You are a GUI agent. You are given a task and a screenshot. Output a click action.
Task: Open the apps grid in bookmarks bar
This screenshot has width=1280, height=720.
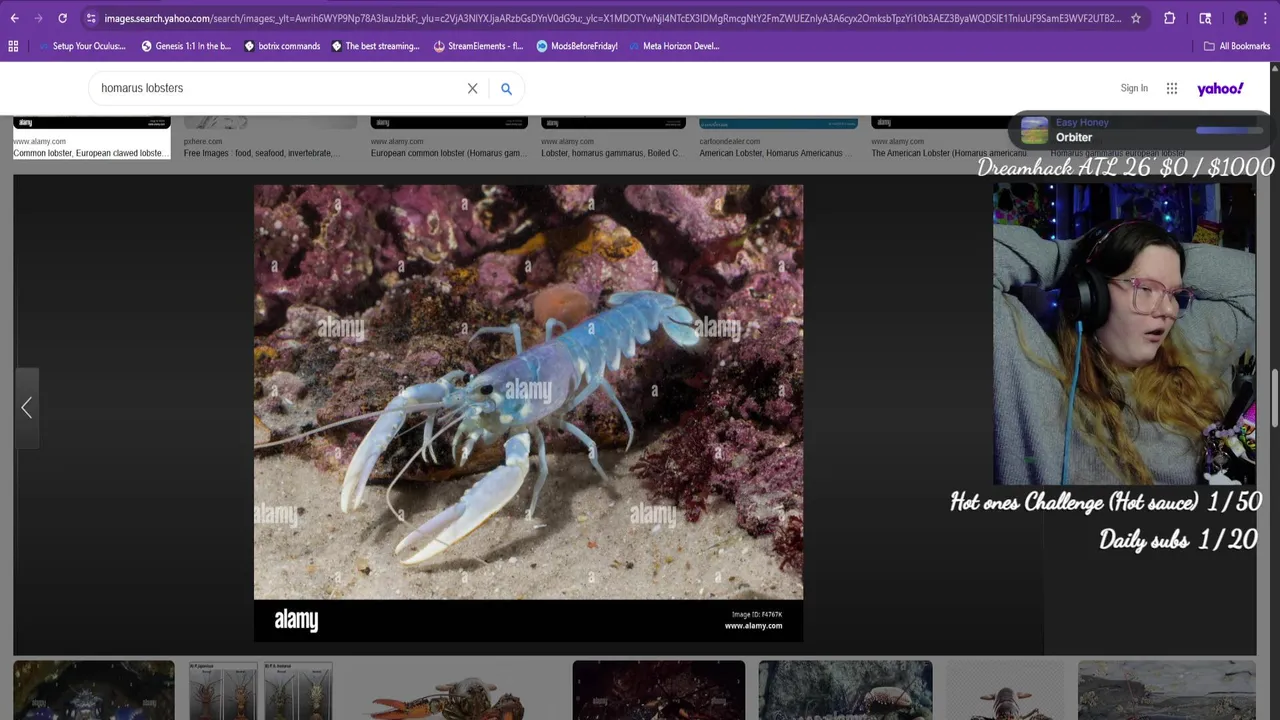[x=13, y=46]
